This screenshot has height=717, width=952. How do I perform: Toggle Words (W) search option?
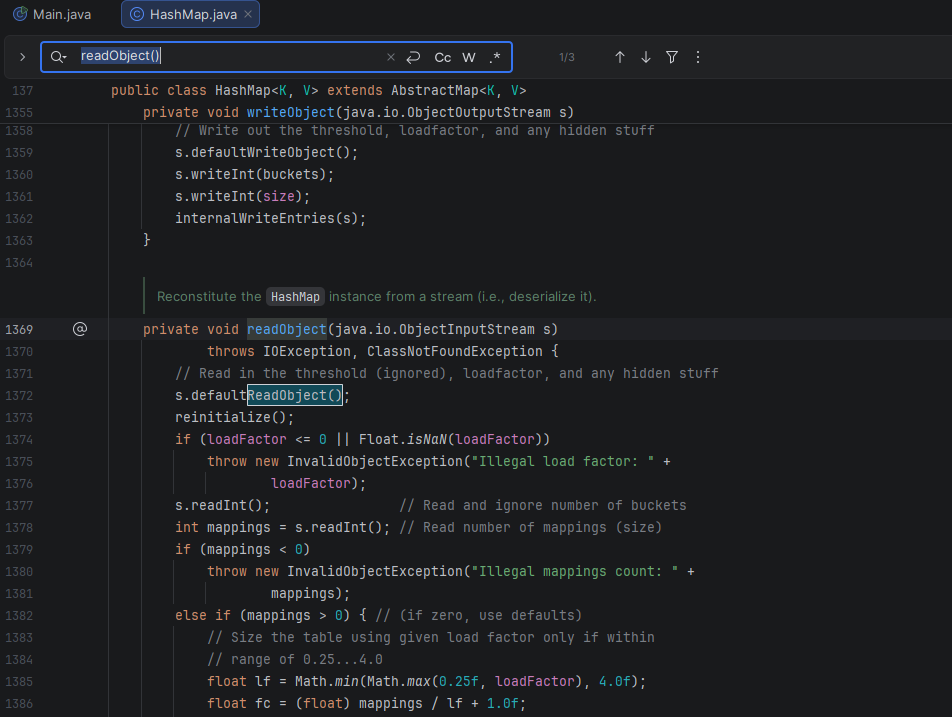[468, 57]
